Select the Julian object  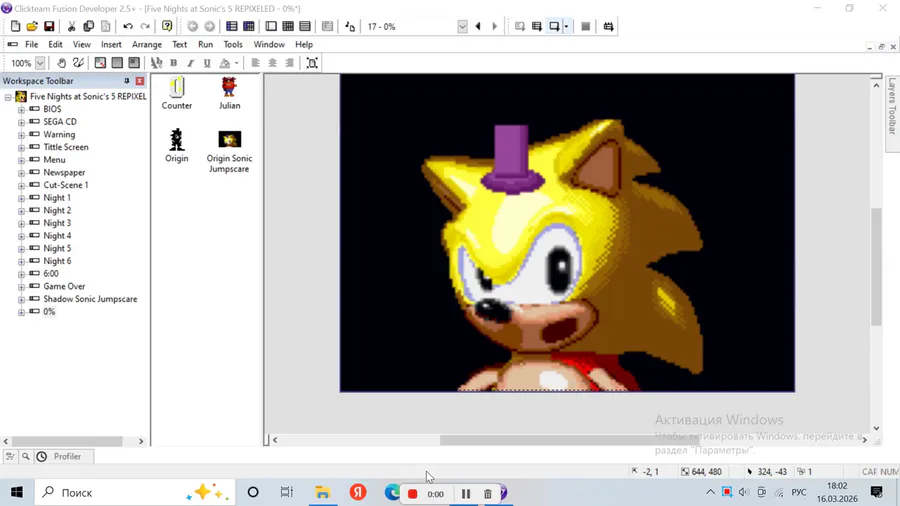[229, 93]
